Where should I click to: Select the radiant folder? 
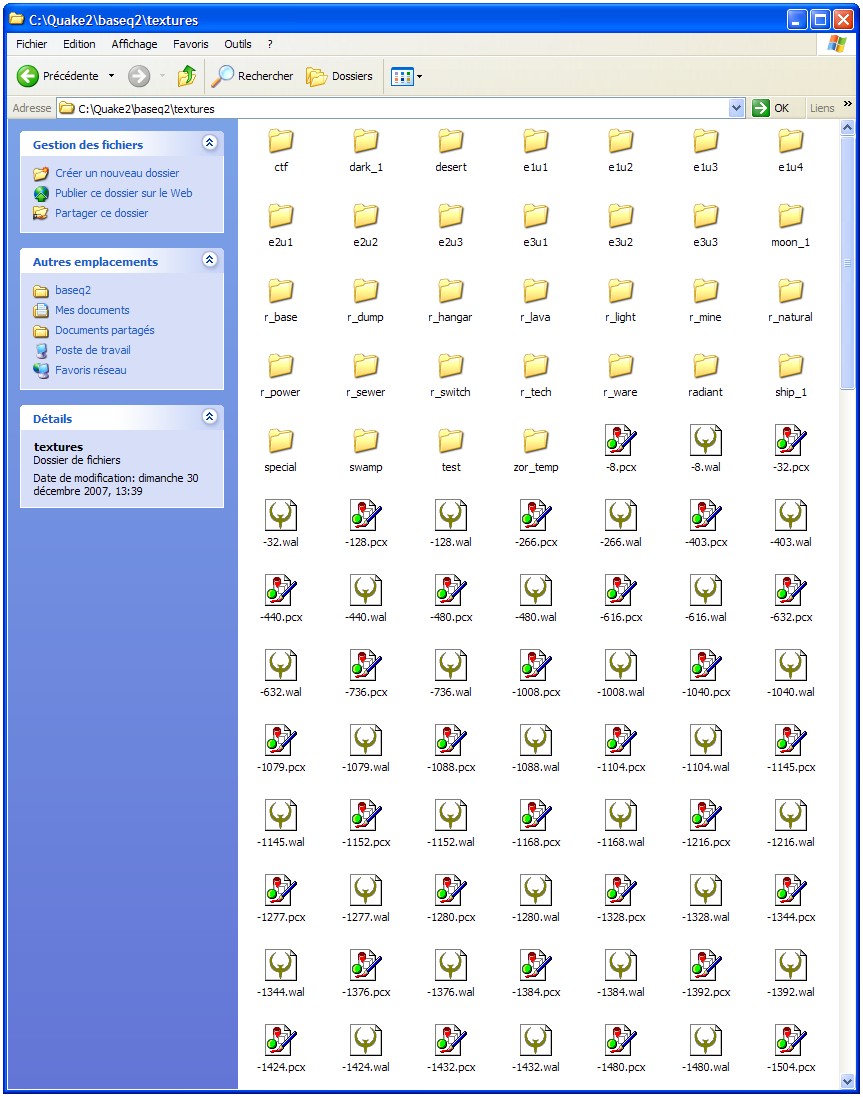(706, 366)
